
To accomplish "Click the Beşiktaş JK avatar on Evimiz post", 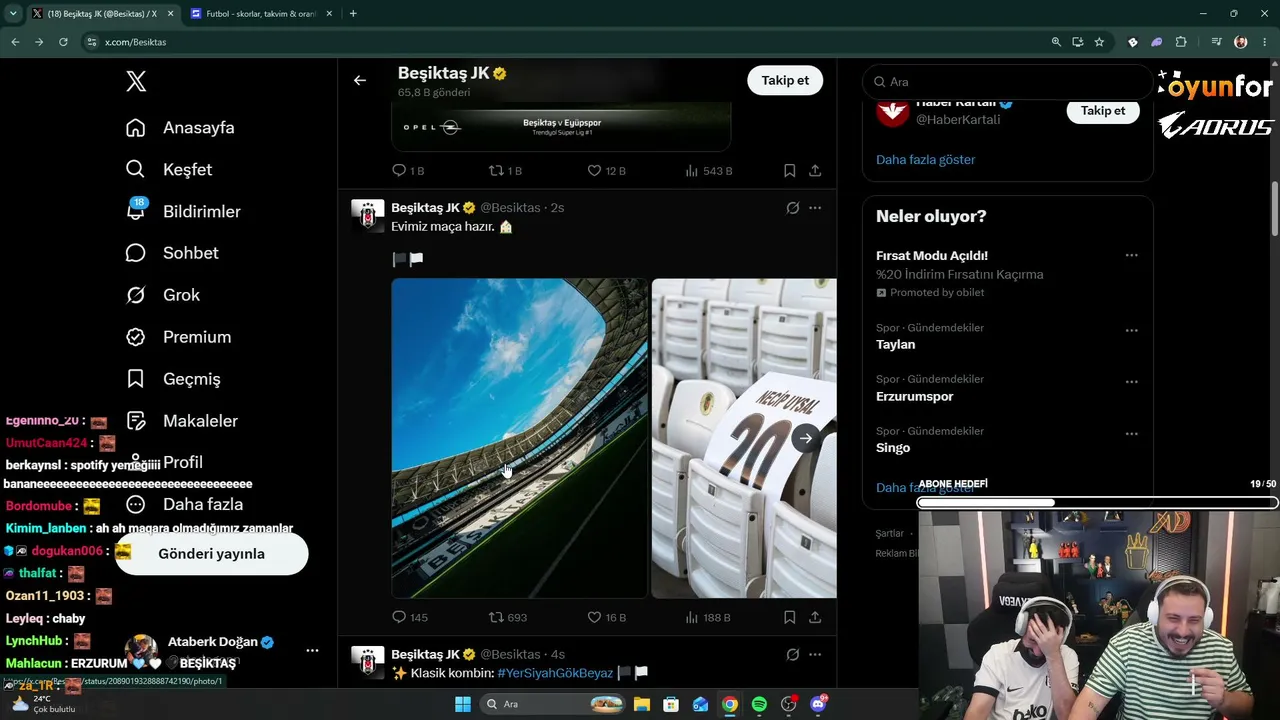I will [368, 215].
